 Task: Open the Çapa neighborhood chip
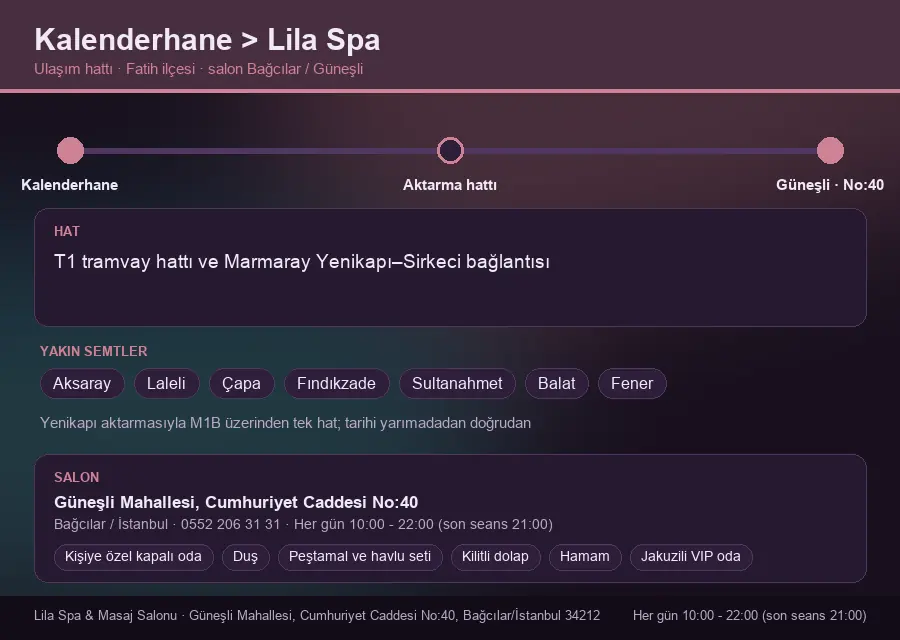(242, 383)
